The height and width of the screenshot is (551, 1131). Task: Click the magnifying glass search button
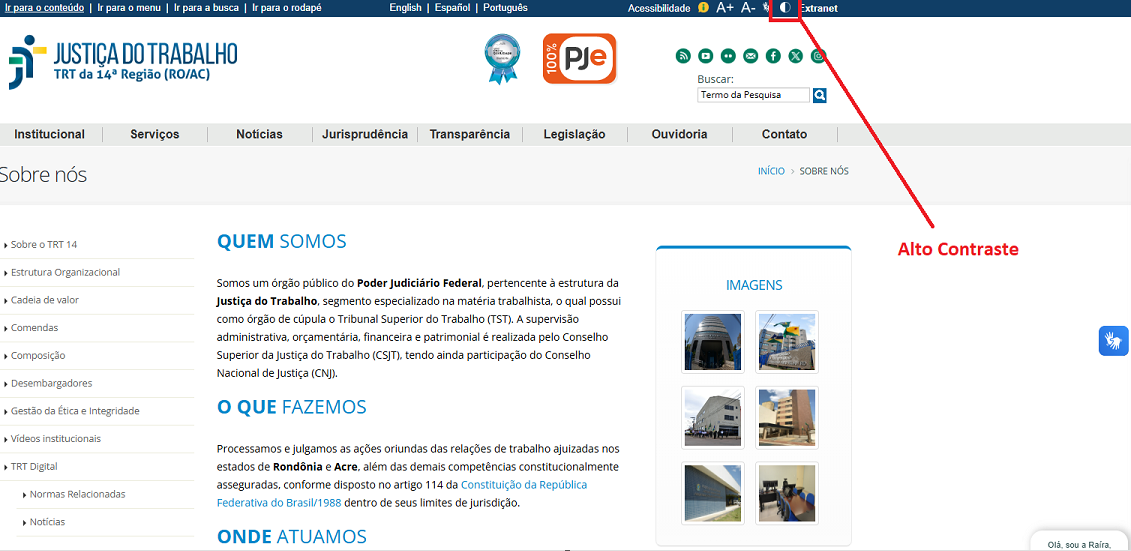820,95
